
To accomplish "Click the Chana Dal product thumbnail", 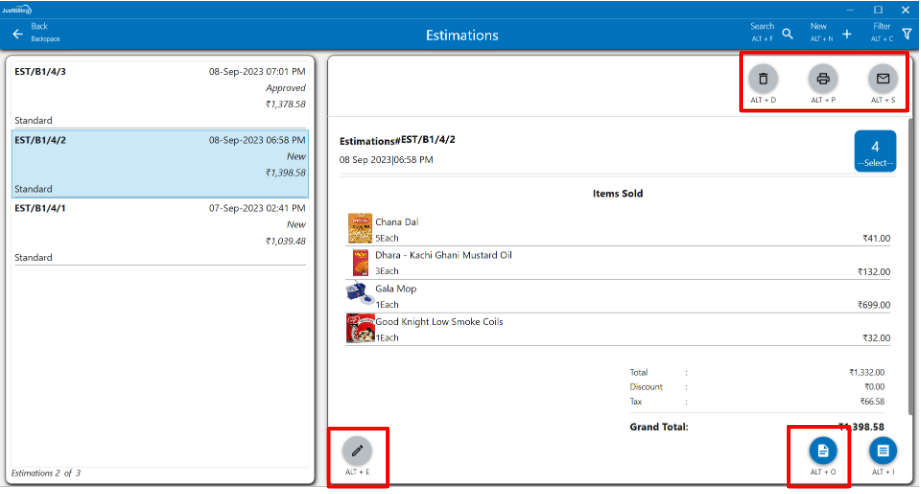I will point(359,229).
